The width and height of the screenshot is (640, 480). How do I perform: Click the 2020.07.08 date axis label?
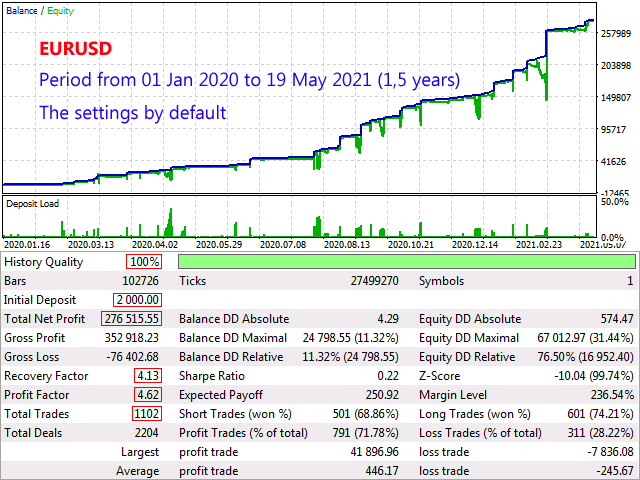[283, 244]
